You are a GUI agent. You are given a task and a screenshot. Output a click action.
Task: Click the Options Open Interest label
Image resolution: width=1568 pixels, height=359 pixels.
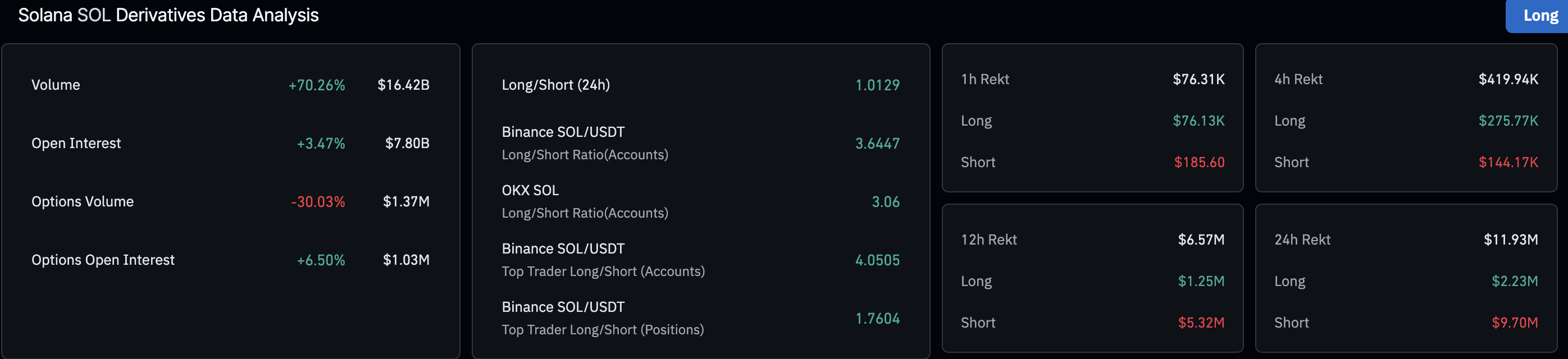(103, 260)
